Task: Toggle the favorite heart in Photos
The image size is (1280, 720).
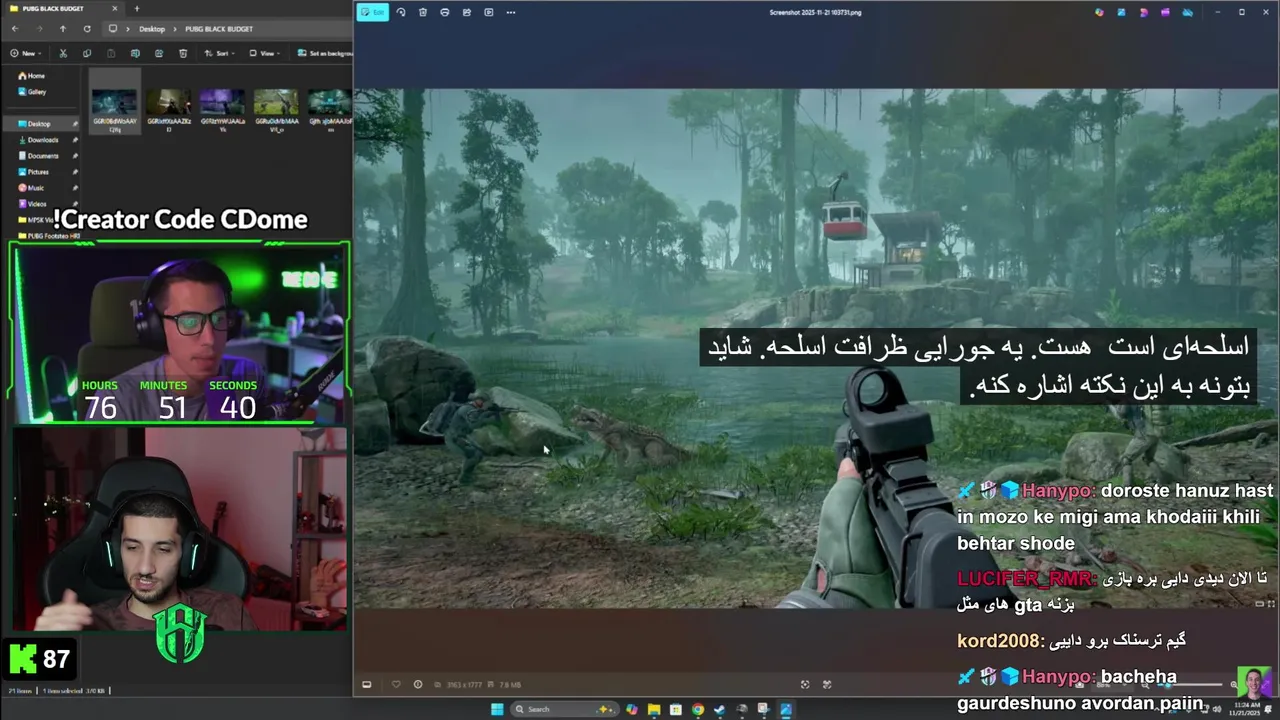Action: [396, 684]
